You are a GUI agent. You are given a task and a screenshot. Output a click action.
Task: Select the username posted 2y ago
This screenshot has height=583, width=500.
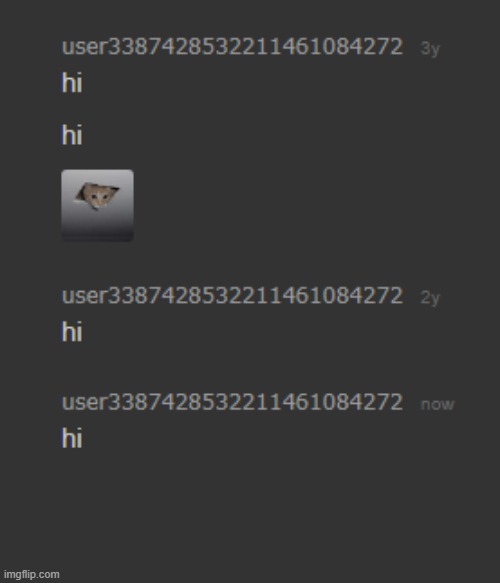(x=232, y=296)
